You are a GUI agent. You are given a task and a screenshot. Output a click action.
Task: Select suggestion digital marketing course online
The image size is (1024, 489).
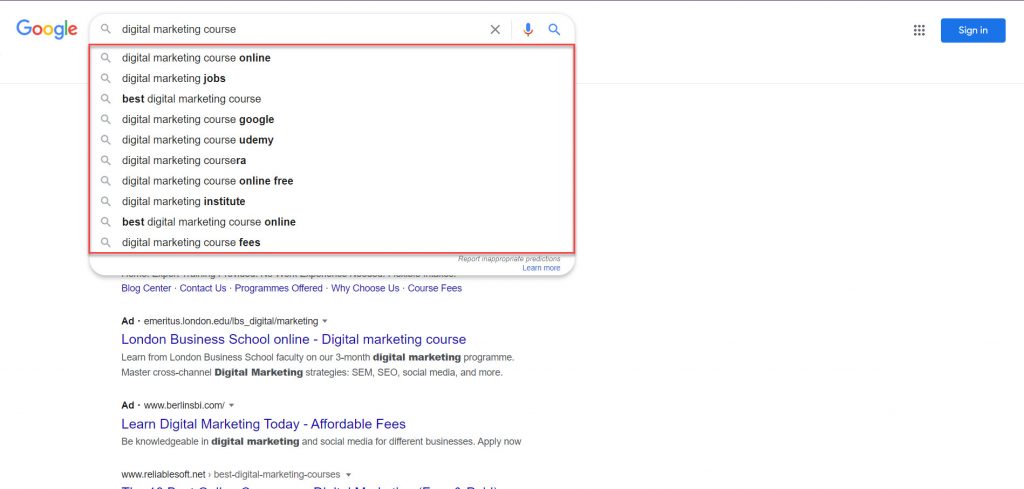click(332, 57)
